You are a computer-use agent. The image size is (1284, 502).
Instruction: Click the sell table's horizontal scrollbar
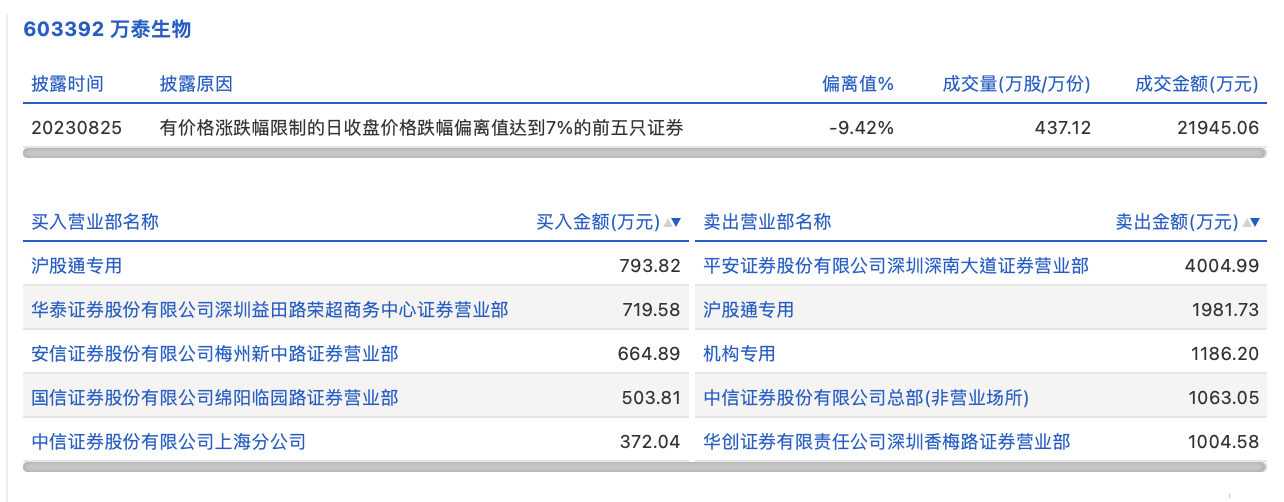coord(981,466)
